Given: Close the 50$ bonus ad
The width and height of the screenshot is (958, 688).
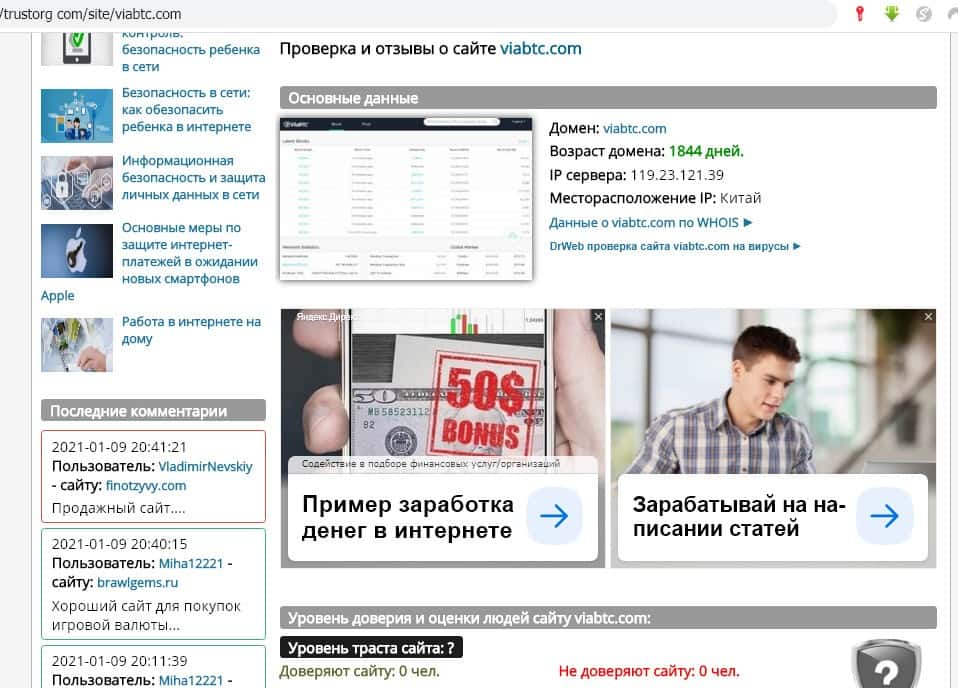Looking at the screenshot, I should (598, 317).
